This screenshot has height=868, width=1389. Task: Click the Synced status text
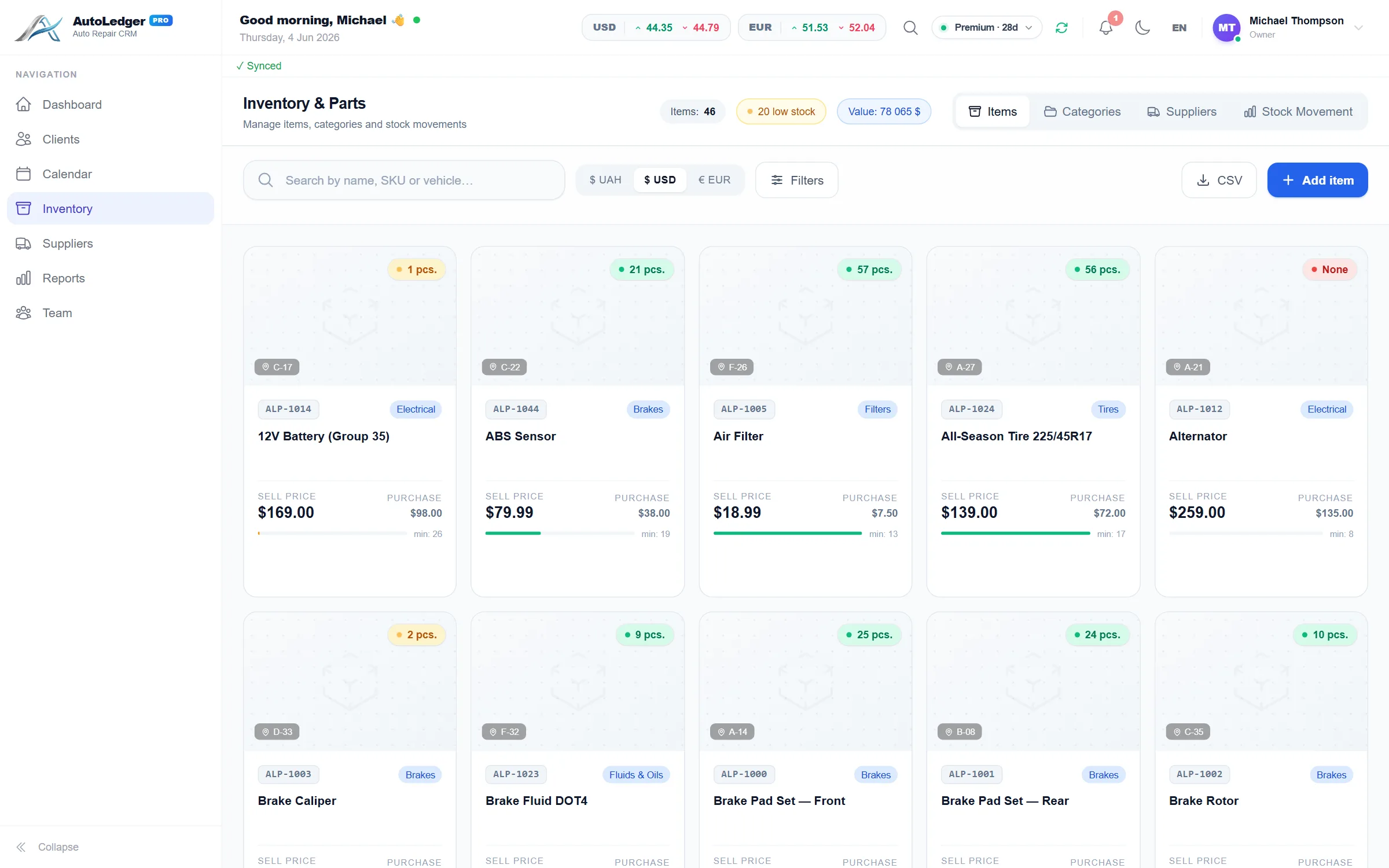pyautogui.click(x=259, y=66)
